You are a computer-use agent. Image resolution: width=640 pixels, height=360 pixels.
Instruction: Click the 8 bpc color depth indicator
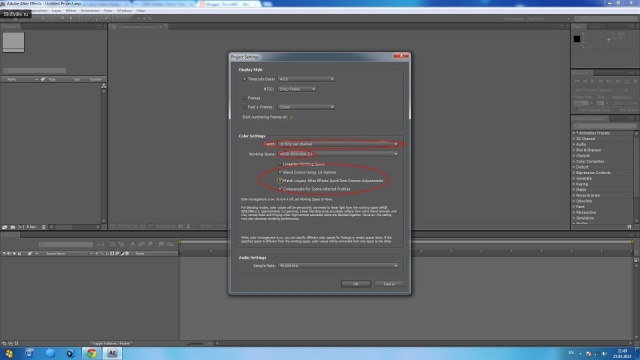(31, 227)
